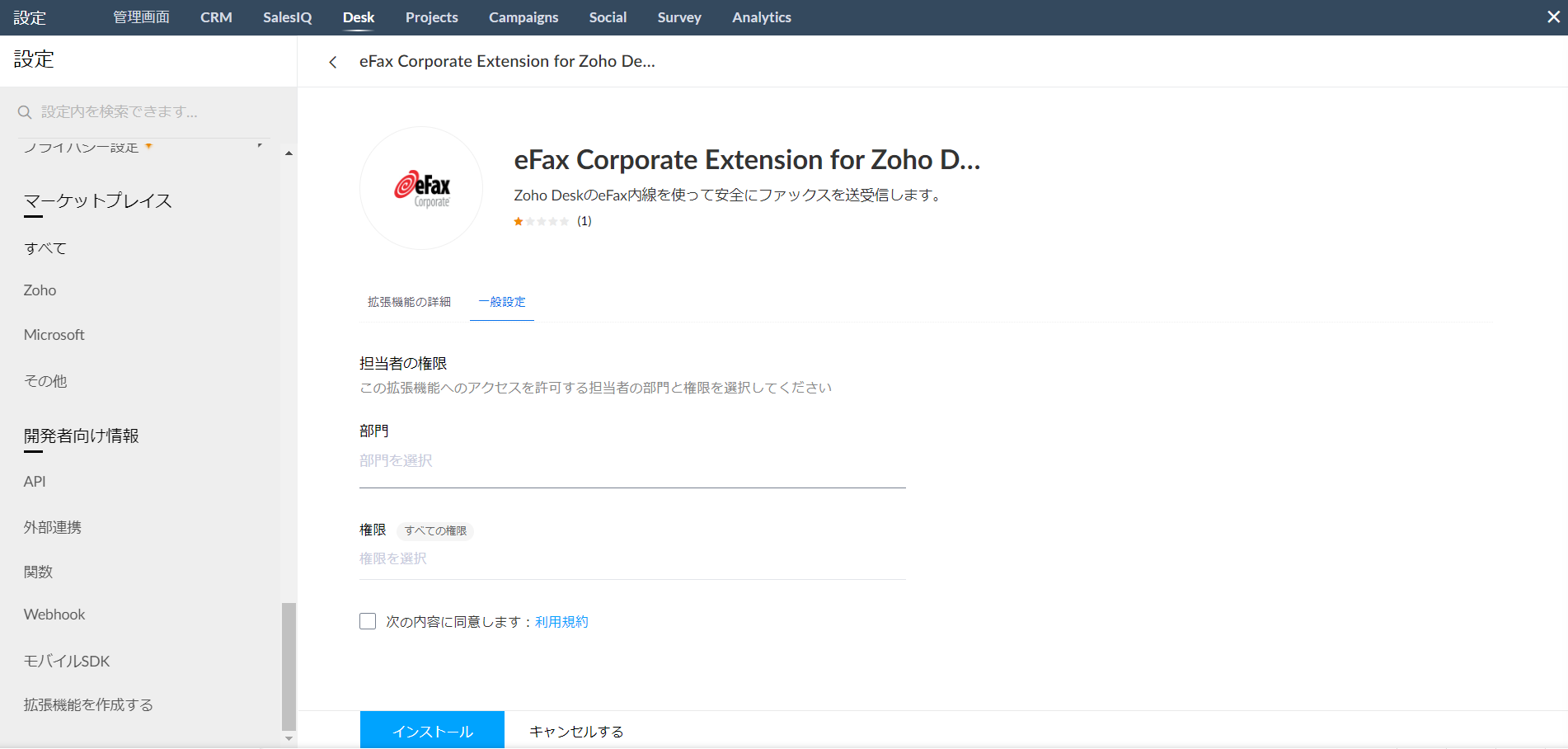Click the sidebar scroll up arrow
The image size is (1568, 749).
pyautogui.click(x=289, y=153)
